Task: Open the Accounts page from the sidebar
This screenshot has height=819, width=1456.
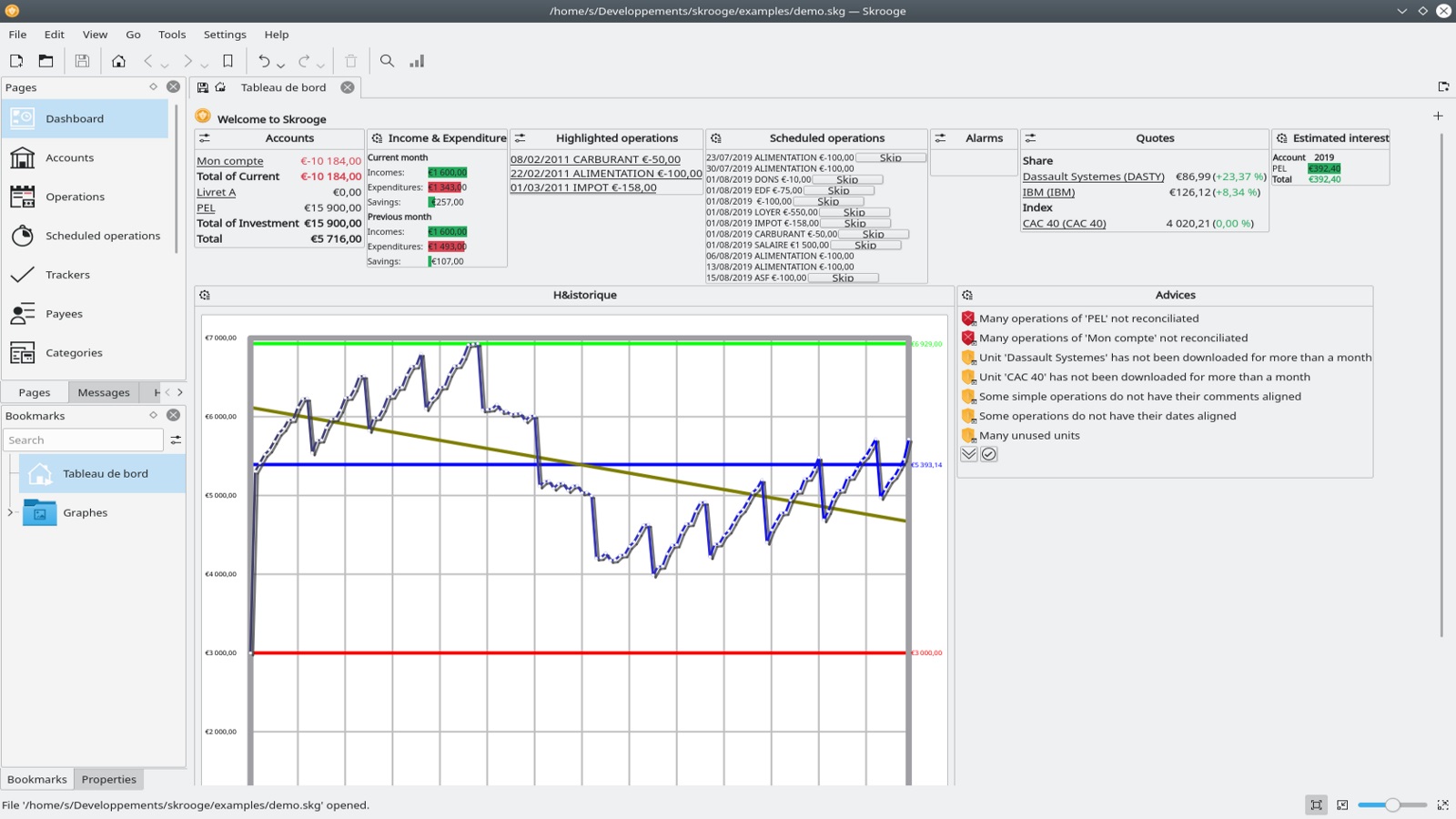Action: [69, 157]
